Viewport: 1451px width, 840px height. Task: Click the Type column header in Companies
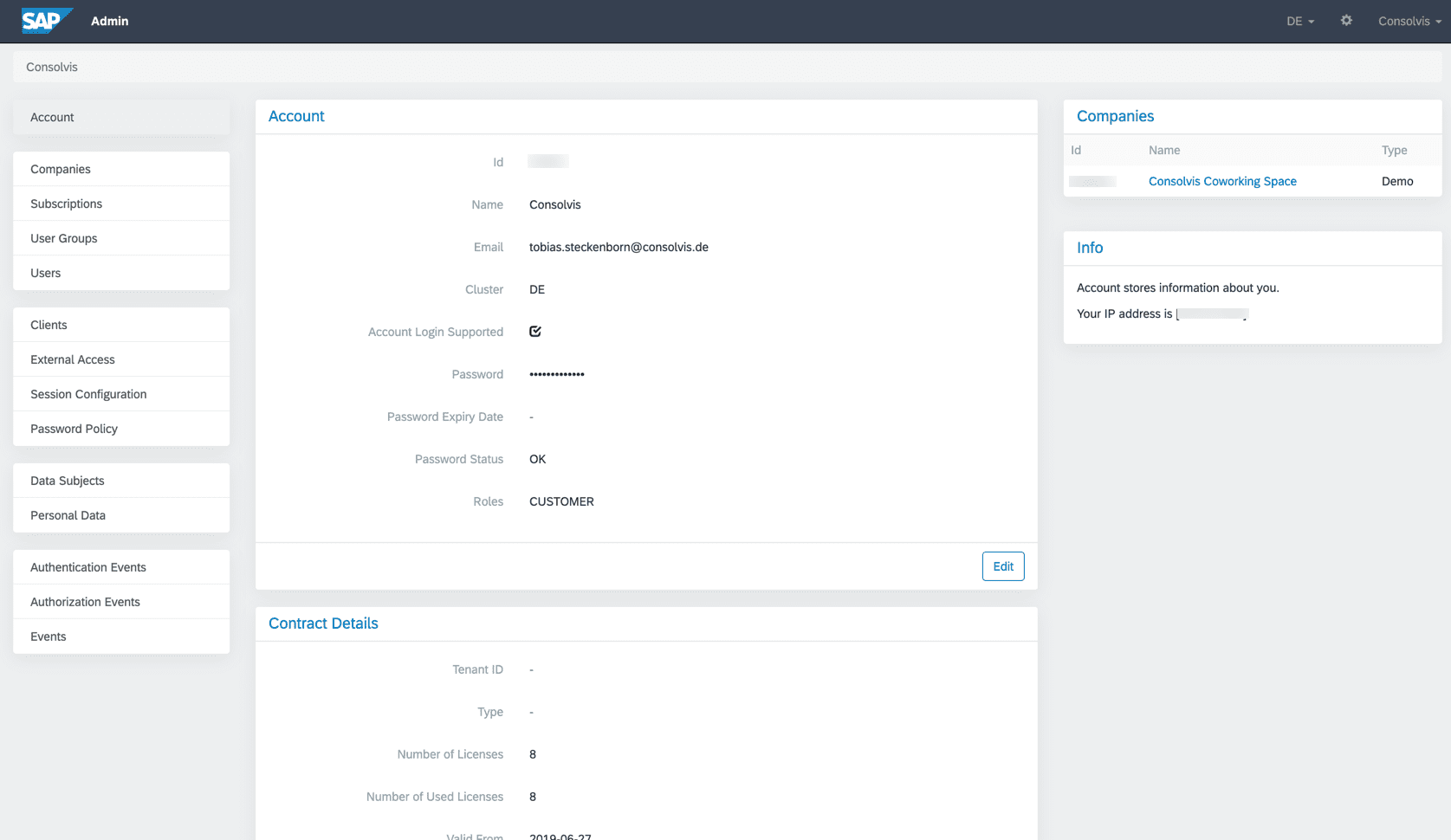pos(1394,150)
